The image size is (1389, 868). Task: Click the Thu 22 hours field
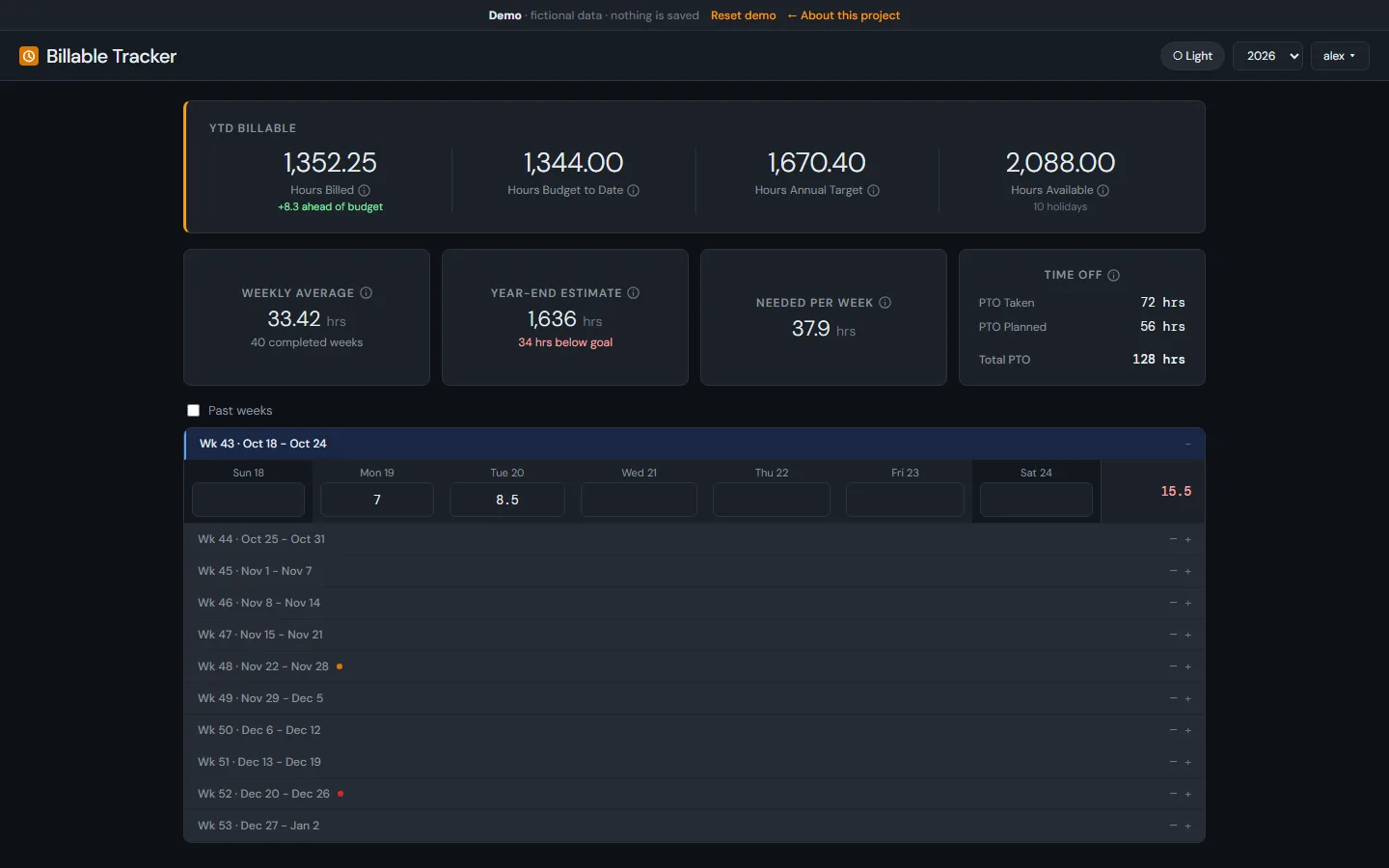click(x=772, y=500)
